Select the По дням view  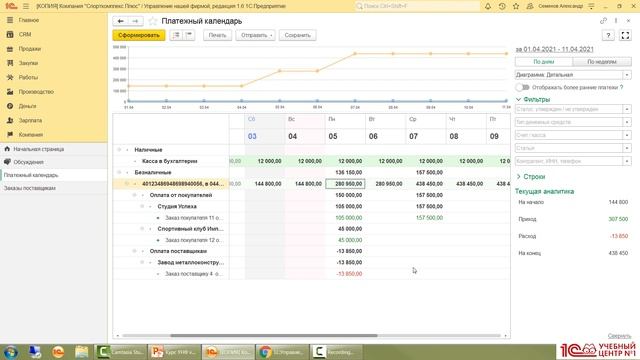click(x=544, y=62)
